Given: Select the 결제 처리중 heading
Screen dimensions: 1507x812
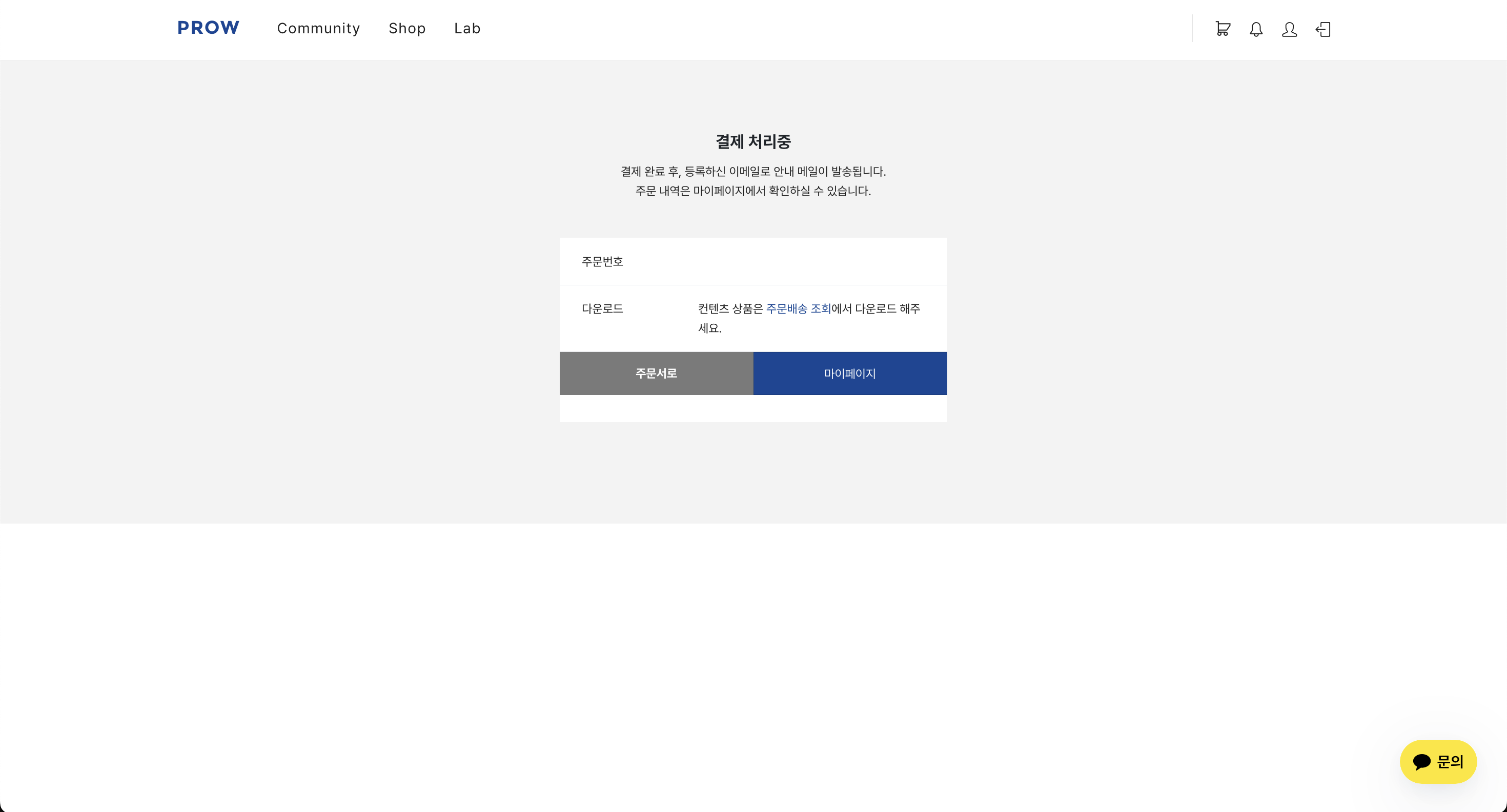Looking at the screenshot, I should tap(753, 140).
